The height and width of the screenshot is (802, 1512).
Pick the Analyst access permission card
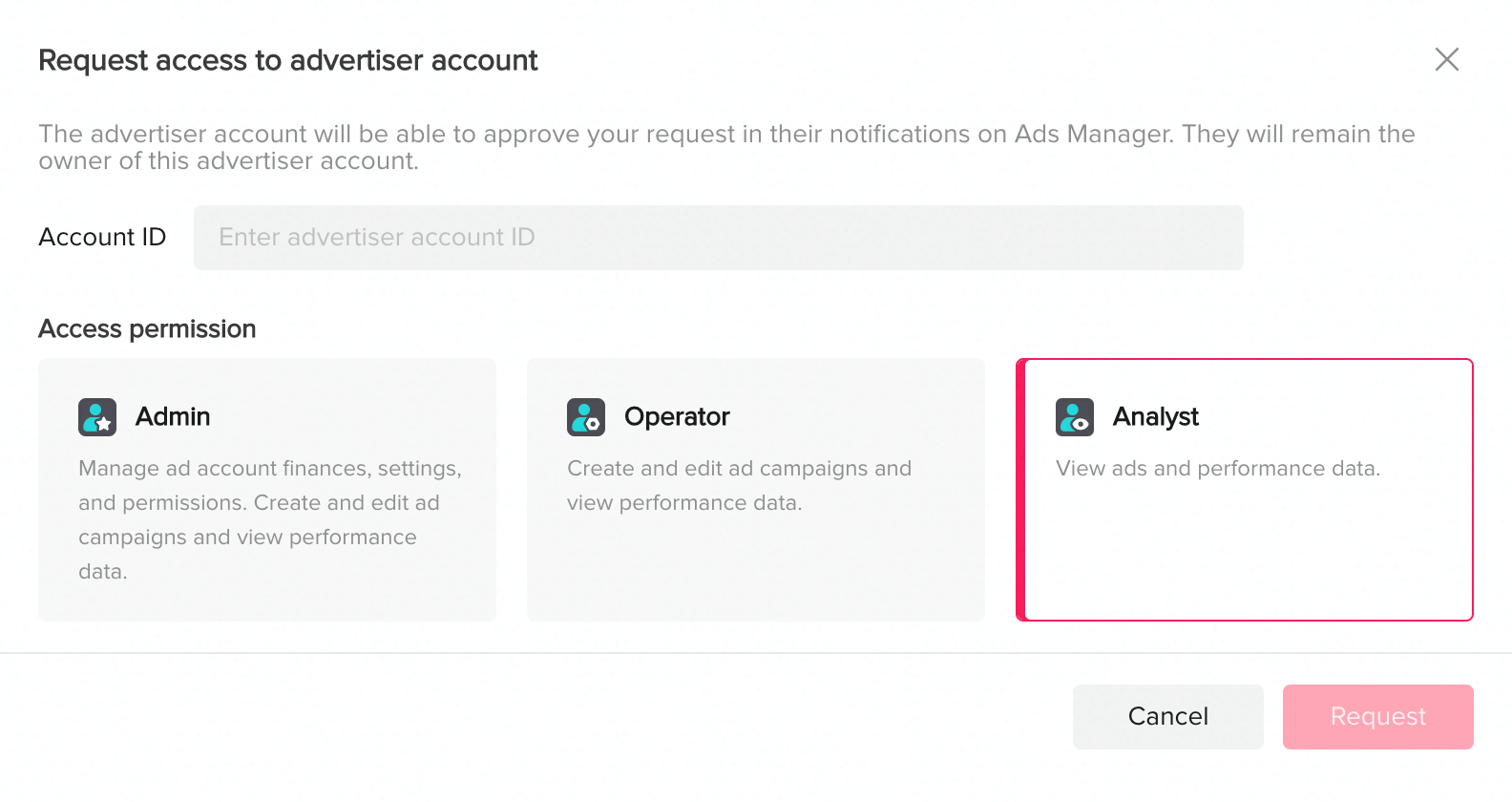pyautogui.click(x=1245, y=490)
